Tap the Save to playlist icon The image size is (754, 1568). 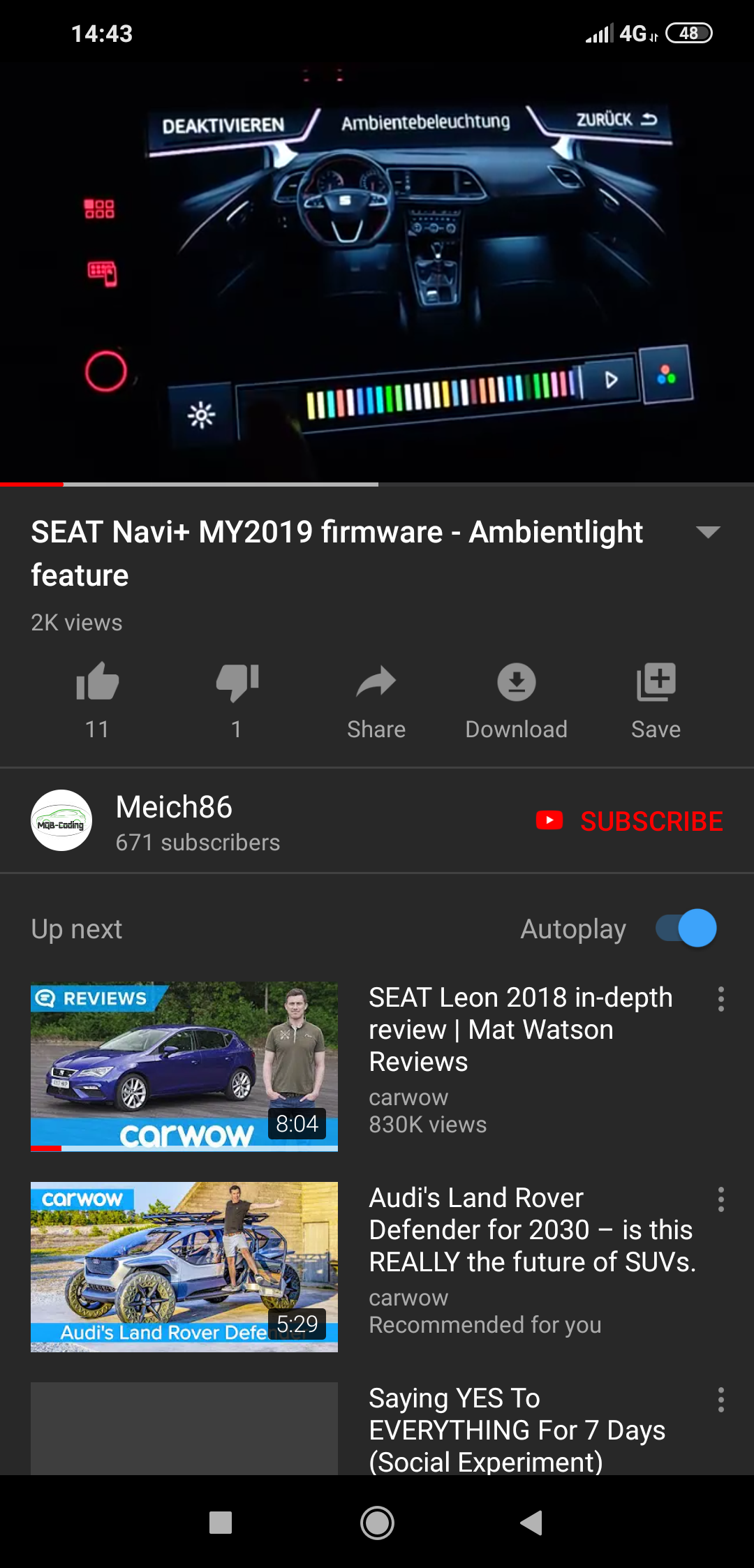tap(656, 682)
